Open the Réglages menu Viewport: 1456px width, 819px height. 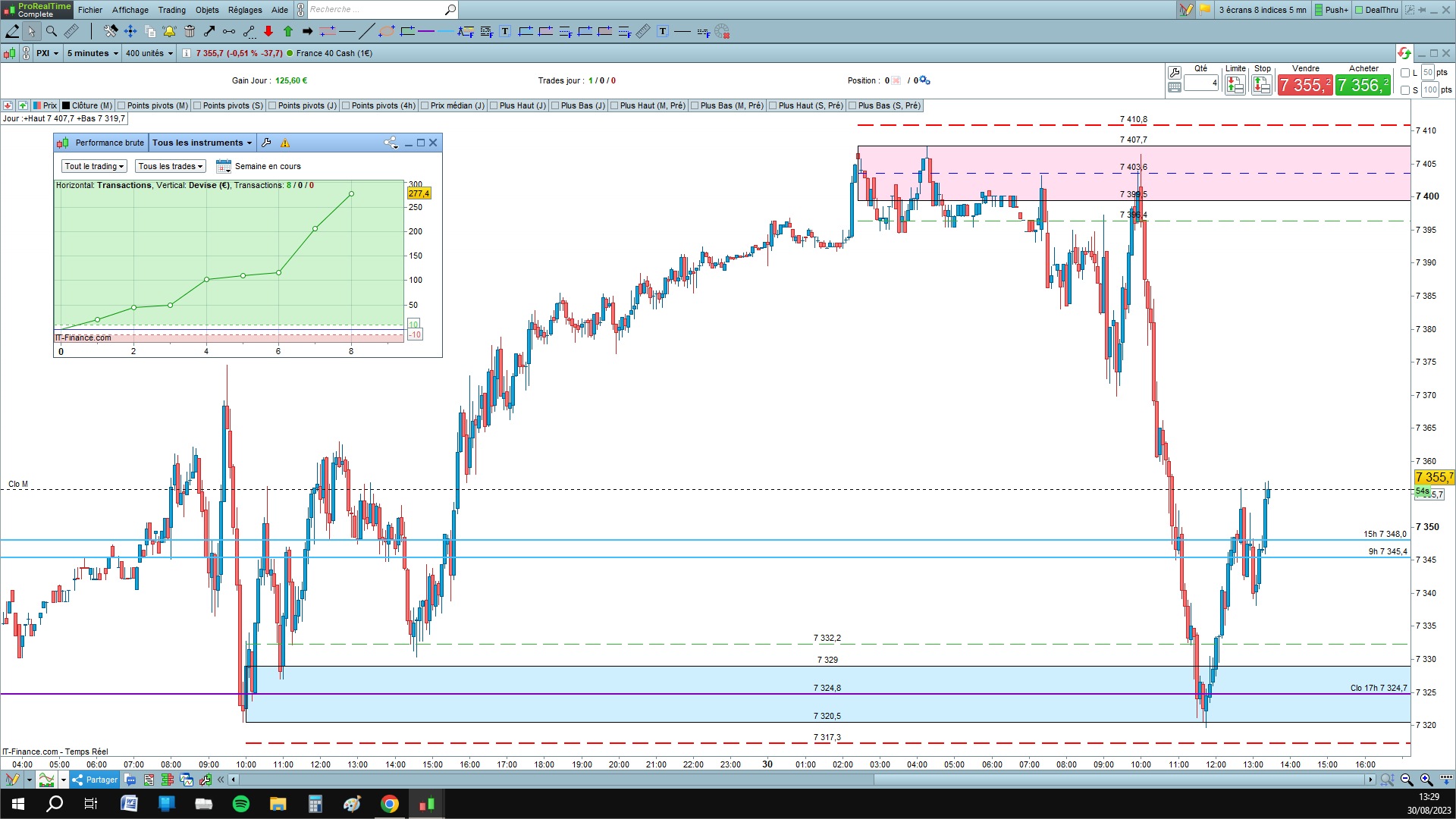pyautogui.click(x=244, y=10)
